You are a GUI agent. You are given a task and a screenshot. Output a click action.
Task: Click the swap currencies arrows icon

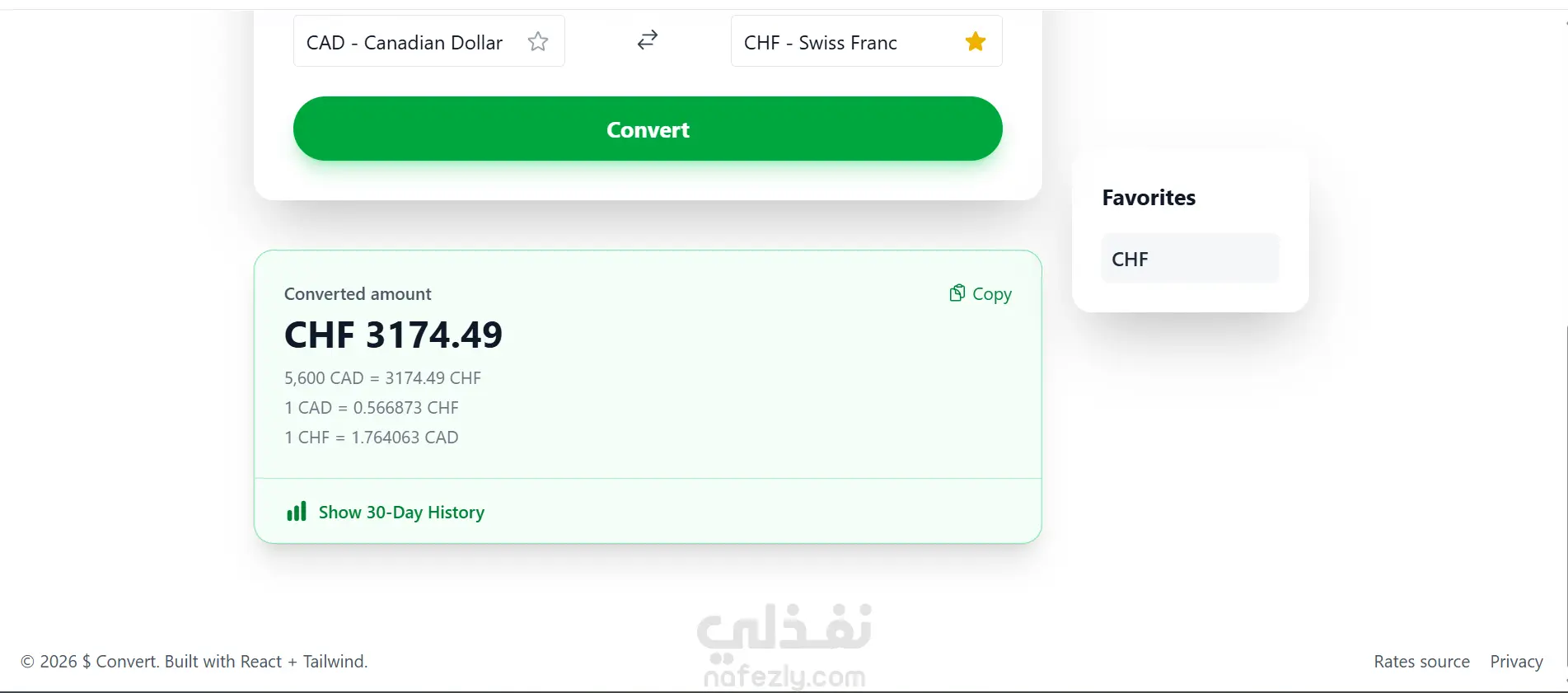[x=648, y=40]
